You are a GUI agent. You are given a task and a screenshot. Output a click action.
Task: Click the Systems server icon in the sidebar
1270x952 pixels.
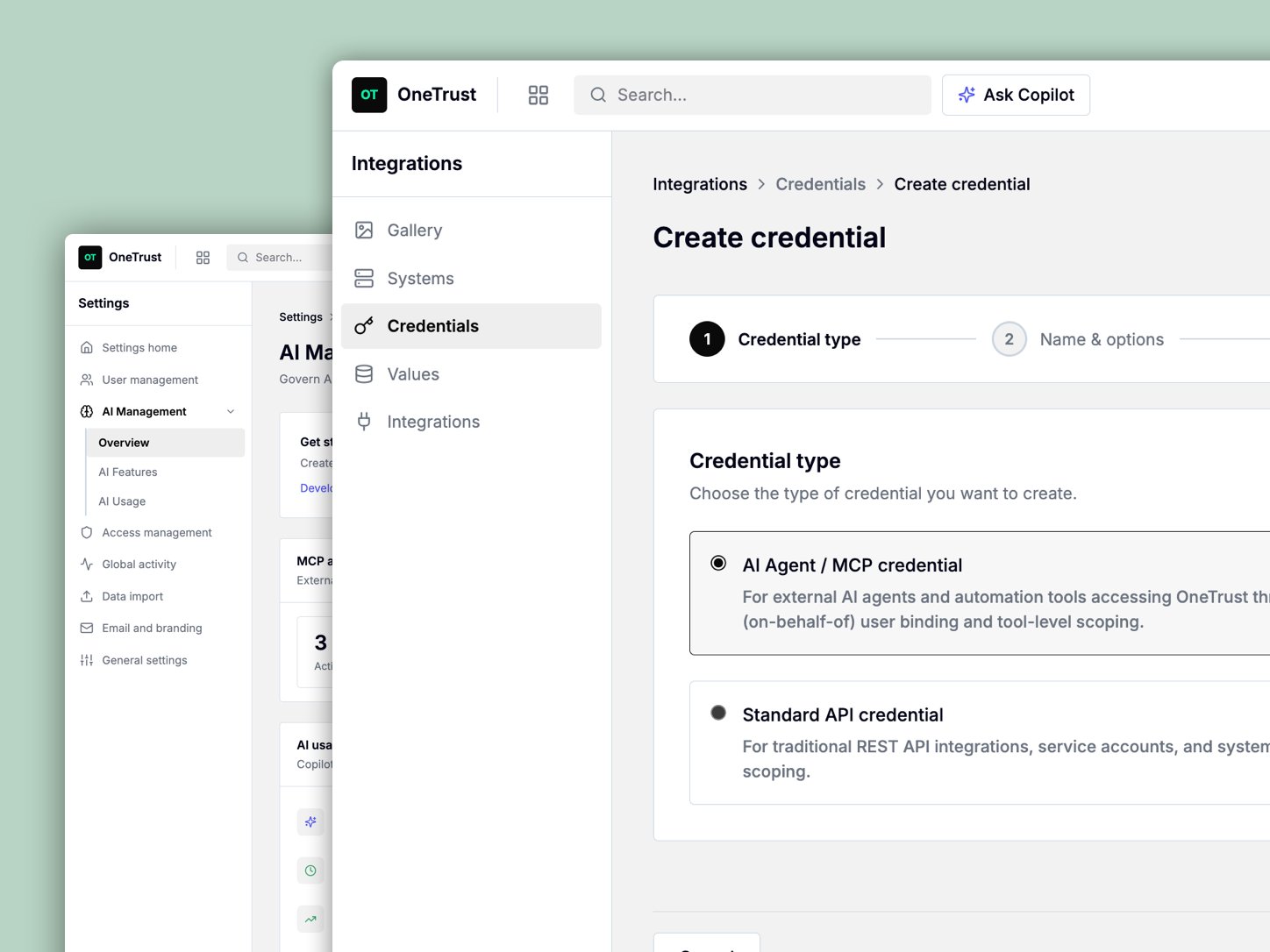click(364, 278)
